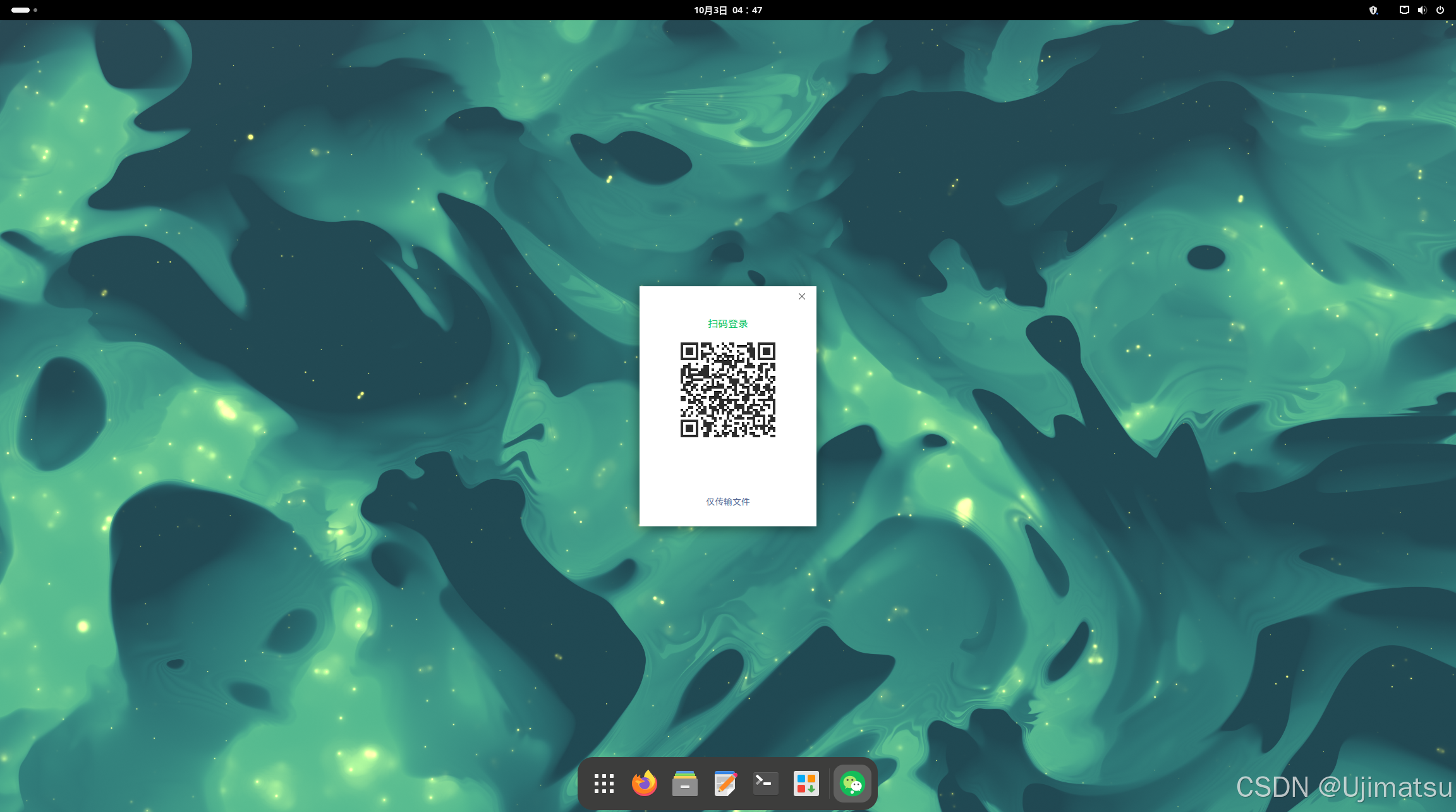Click the 扫码登录 heading text

(x=727, y=324)
